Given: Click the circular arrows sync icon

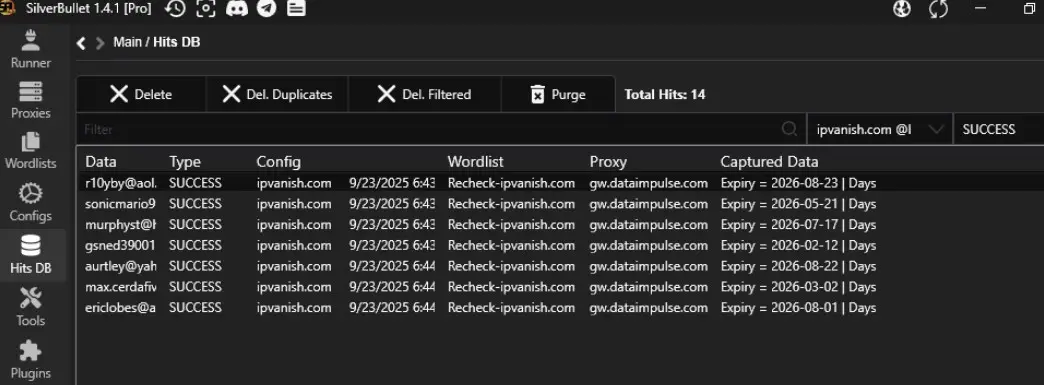Looking at the screenshot, I should 938,9.
